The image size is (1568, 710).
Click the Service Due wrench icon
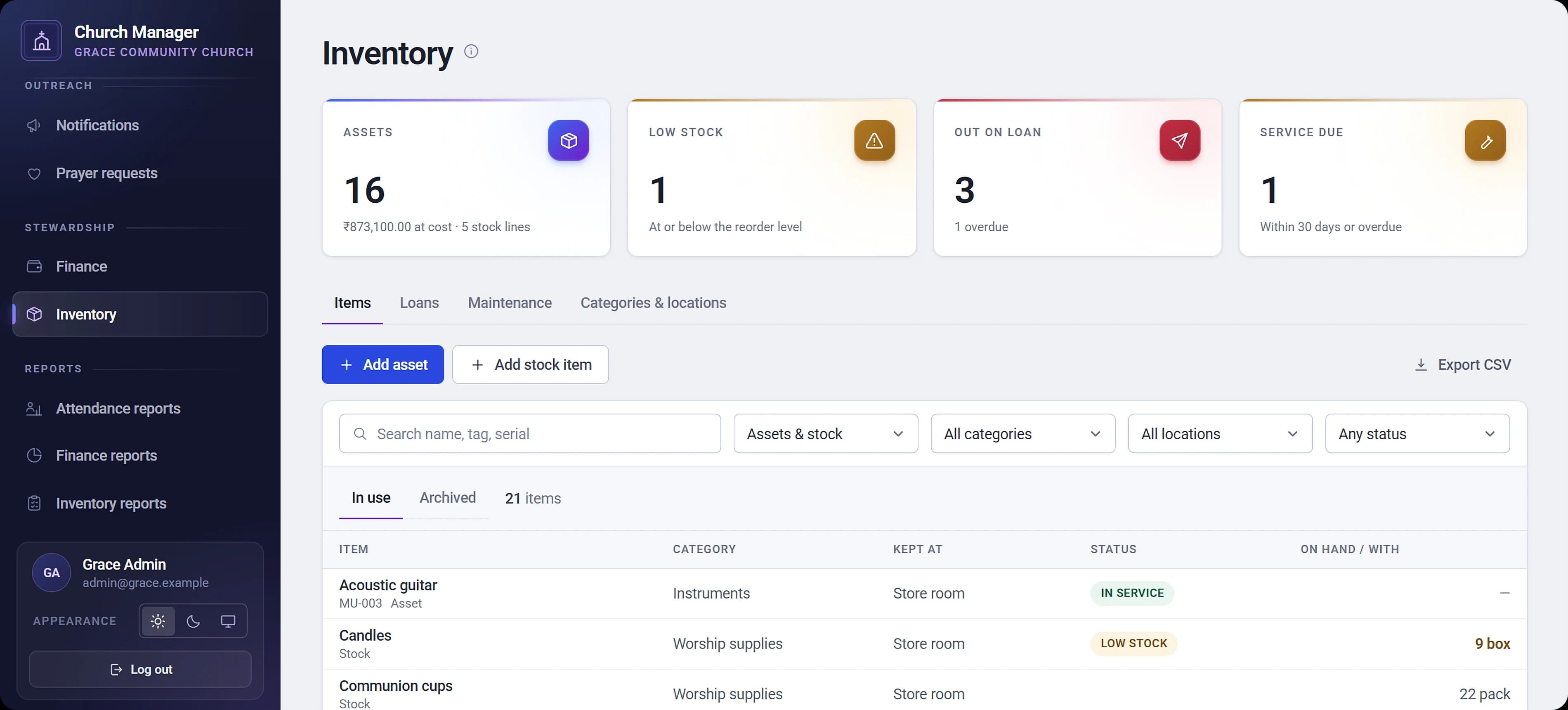coord(1485,141)
